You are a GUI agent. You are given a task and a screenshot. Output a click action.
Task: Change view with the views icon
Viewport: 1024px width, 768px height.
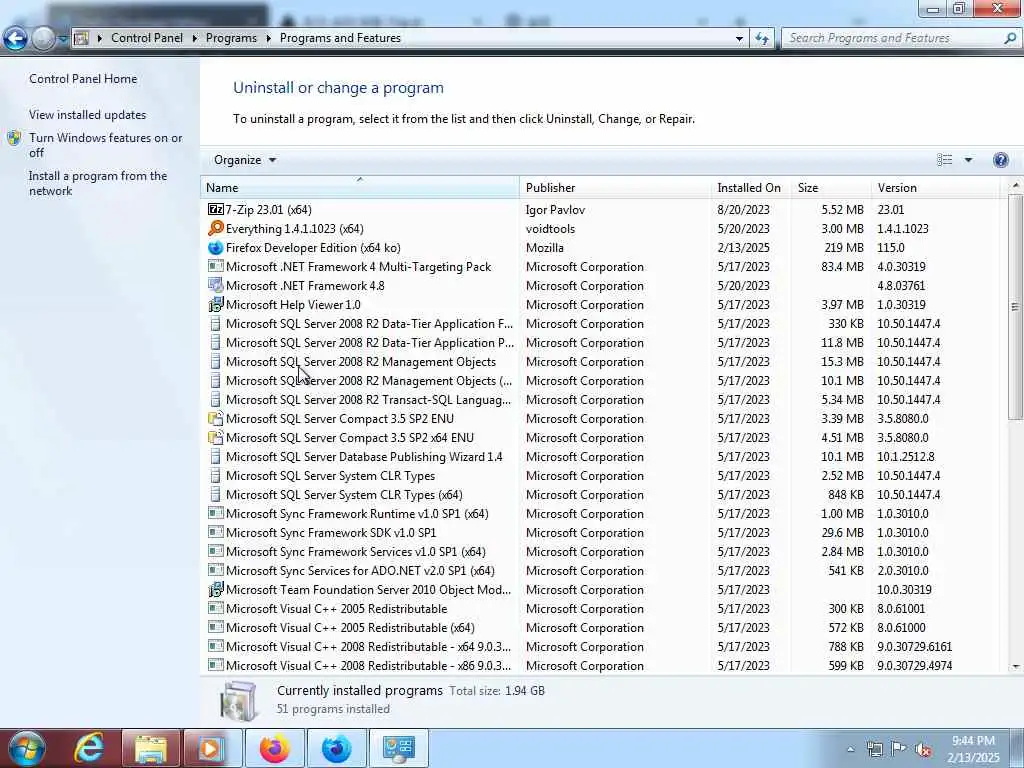click(x=944, y=160)
